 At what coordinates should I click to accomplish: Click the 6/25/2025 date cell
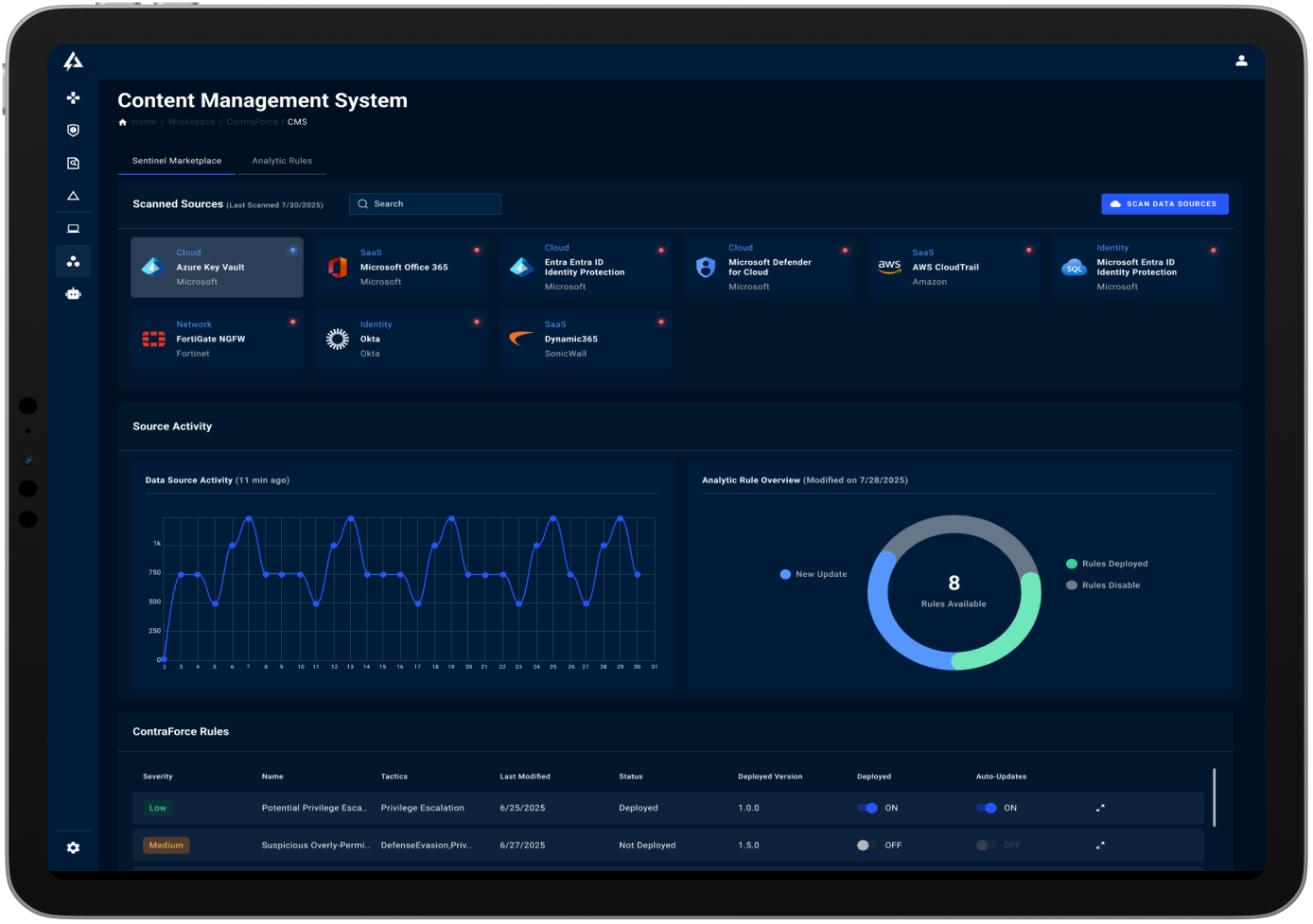[522, 808]
